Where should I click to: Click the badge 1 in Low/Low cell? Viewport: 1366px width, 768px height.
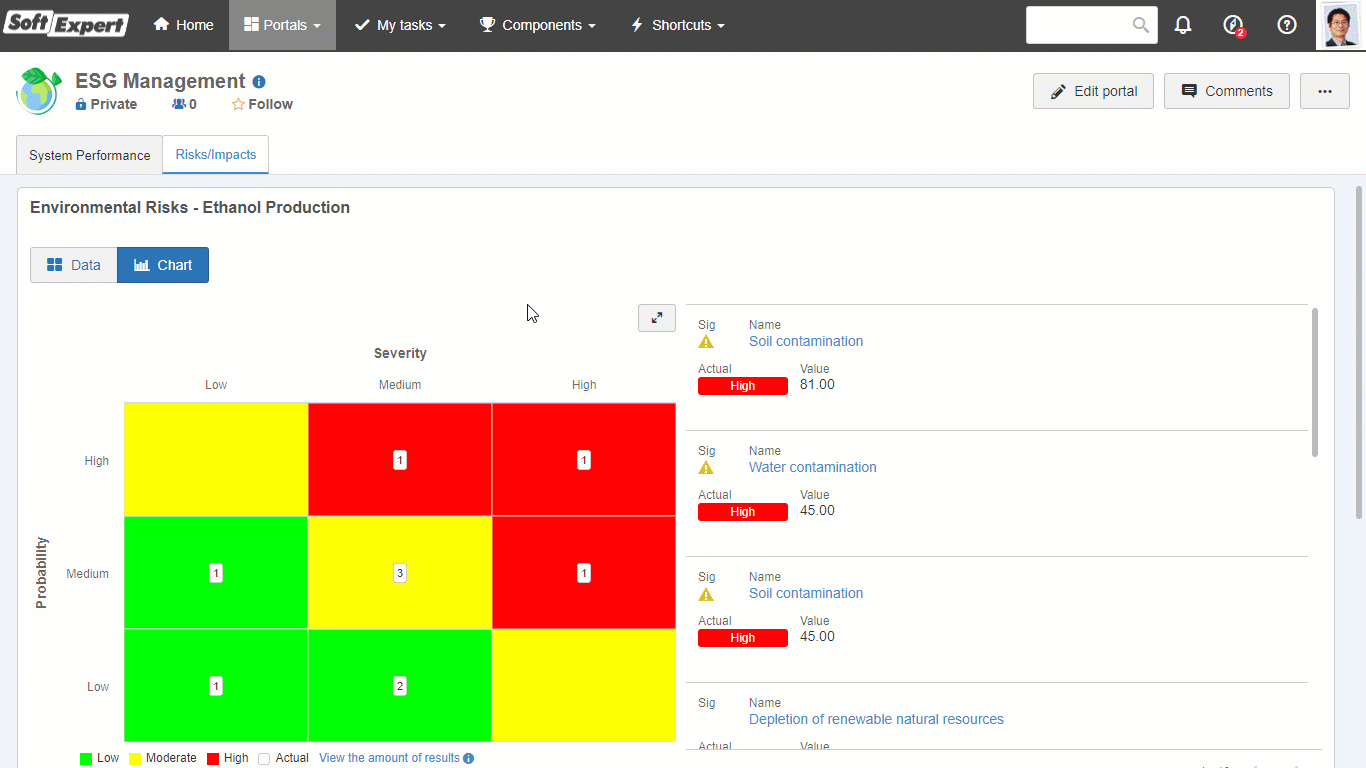point(216,686)
